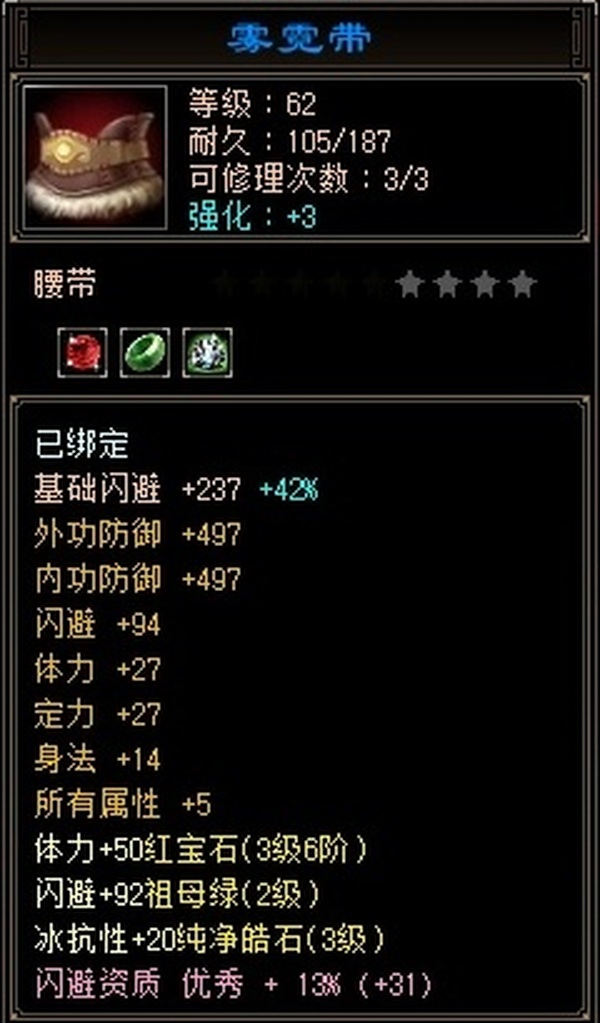Click the 外功防御 +497 stat line
Viewport: 600px width, 1023px height.
pyautogui.click(x=138, y=534)
